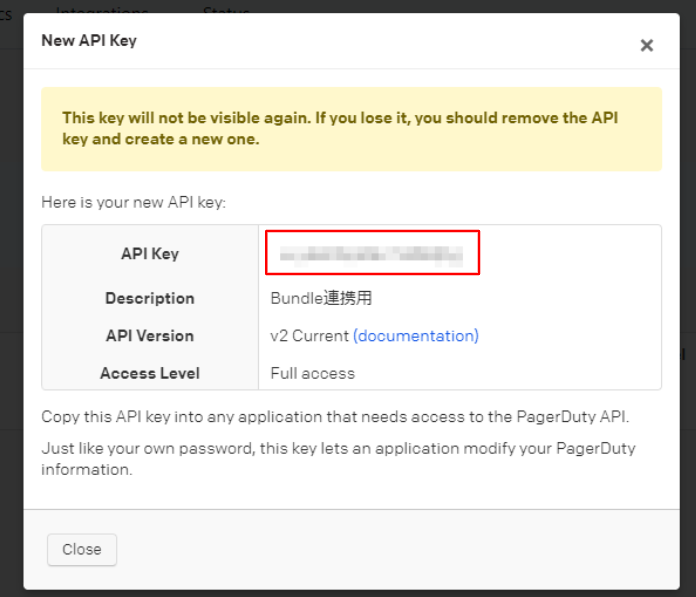Click the Bundle連携用 description value
The height and width of the screenshot is (597, 696).
321,298
